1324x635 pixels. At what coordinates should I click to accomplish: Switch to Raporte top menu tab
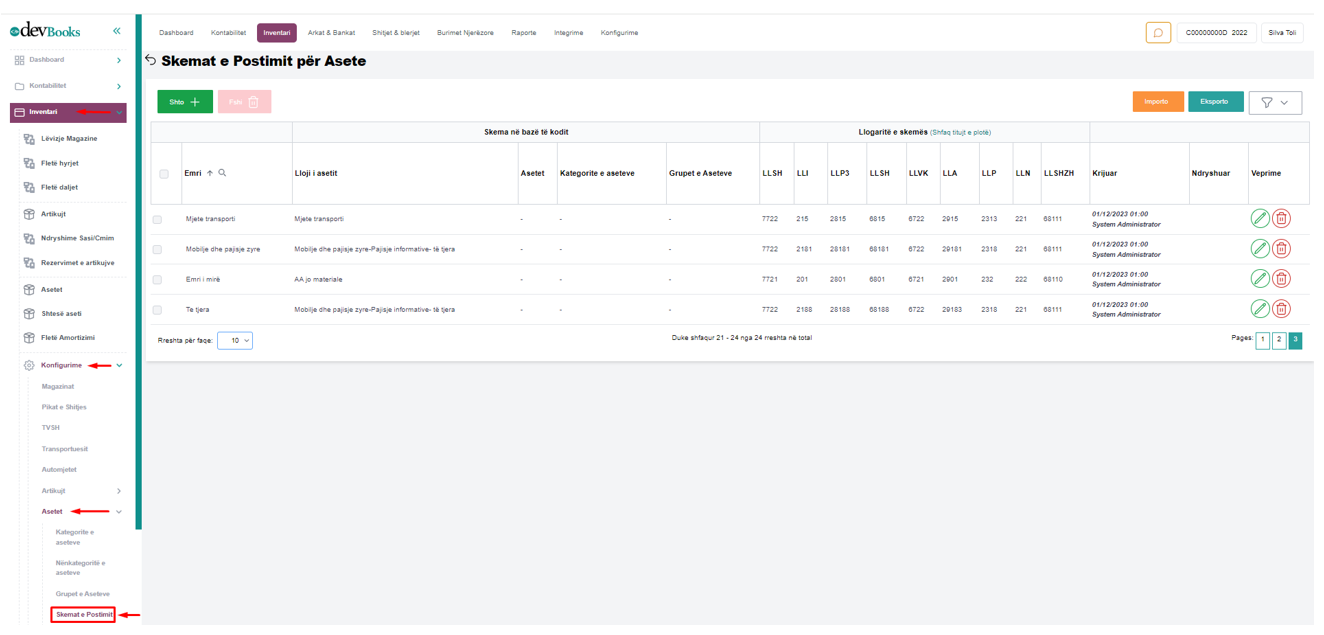point(523,33)
